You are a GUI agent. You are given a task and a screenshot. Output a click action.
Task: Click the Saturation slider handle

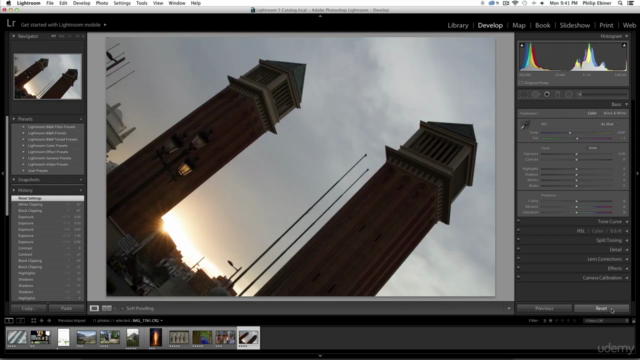(x=576, y=212)
